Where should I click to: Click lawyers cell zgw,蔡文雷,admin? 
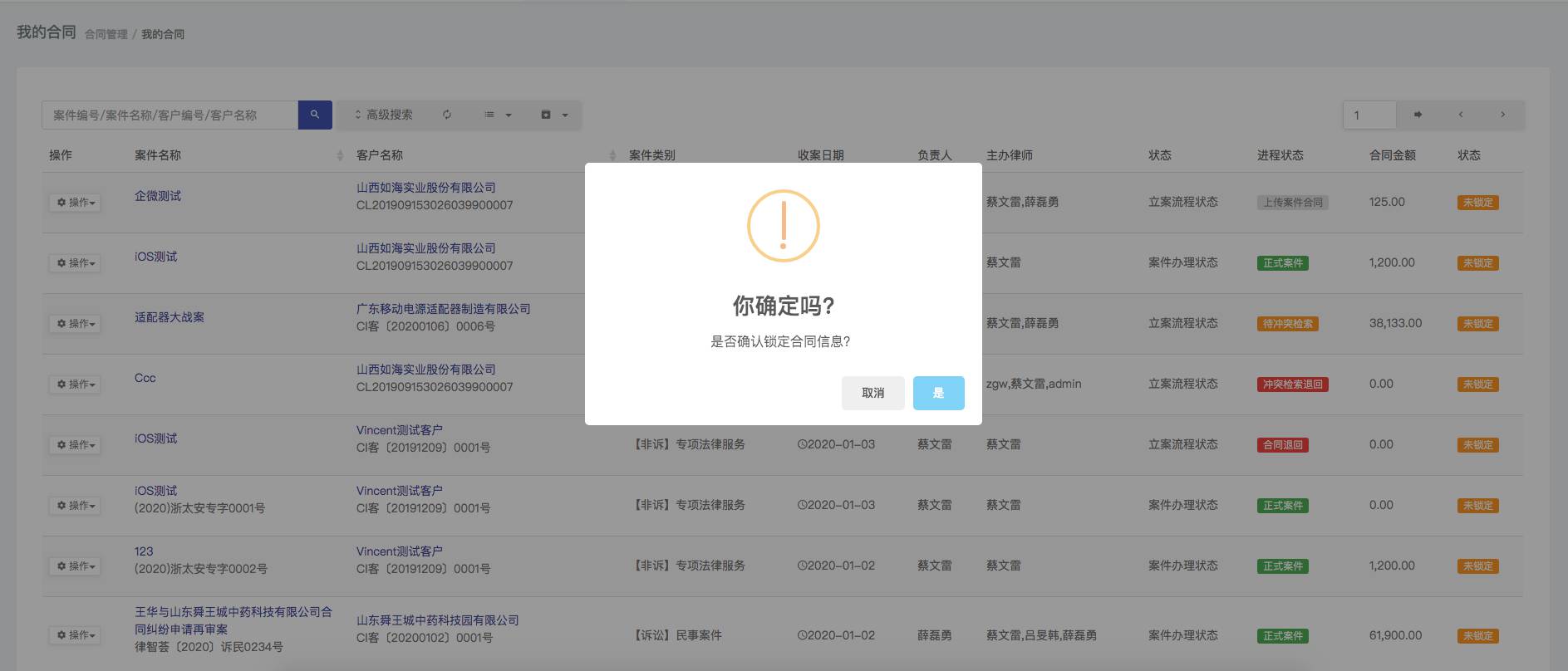[x=1034, y=384]
